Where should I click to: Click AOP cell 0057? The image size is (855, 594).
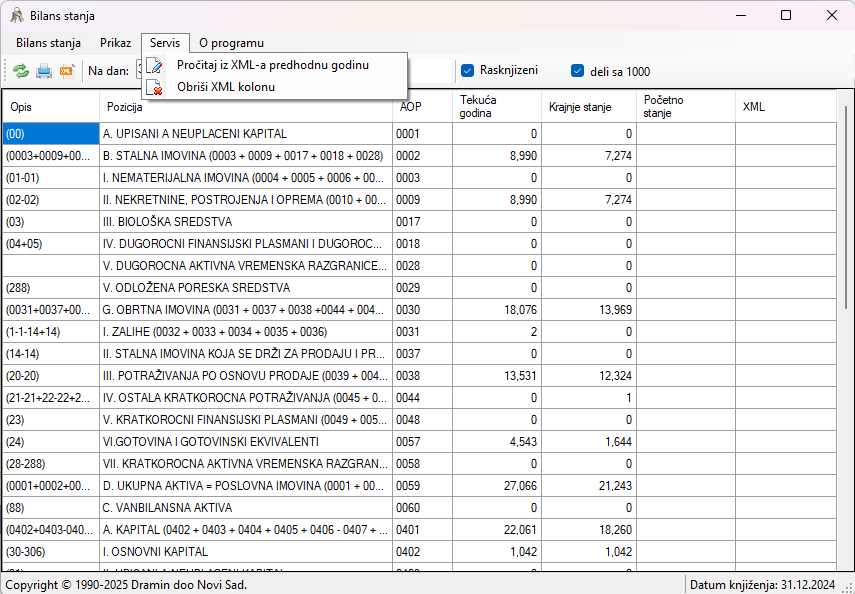point(422,442)
